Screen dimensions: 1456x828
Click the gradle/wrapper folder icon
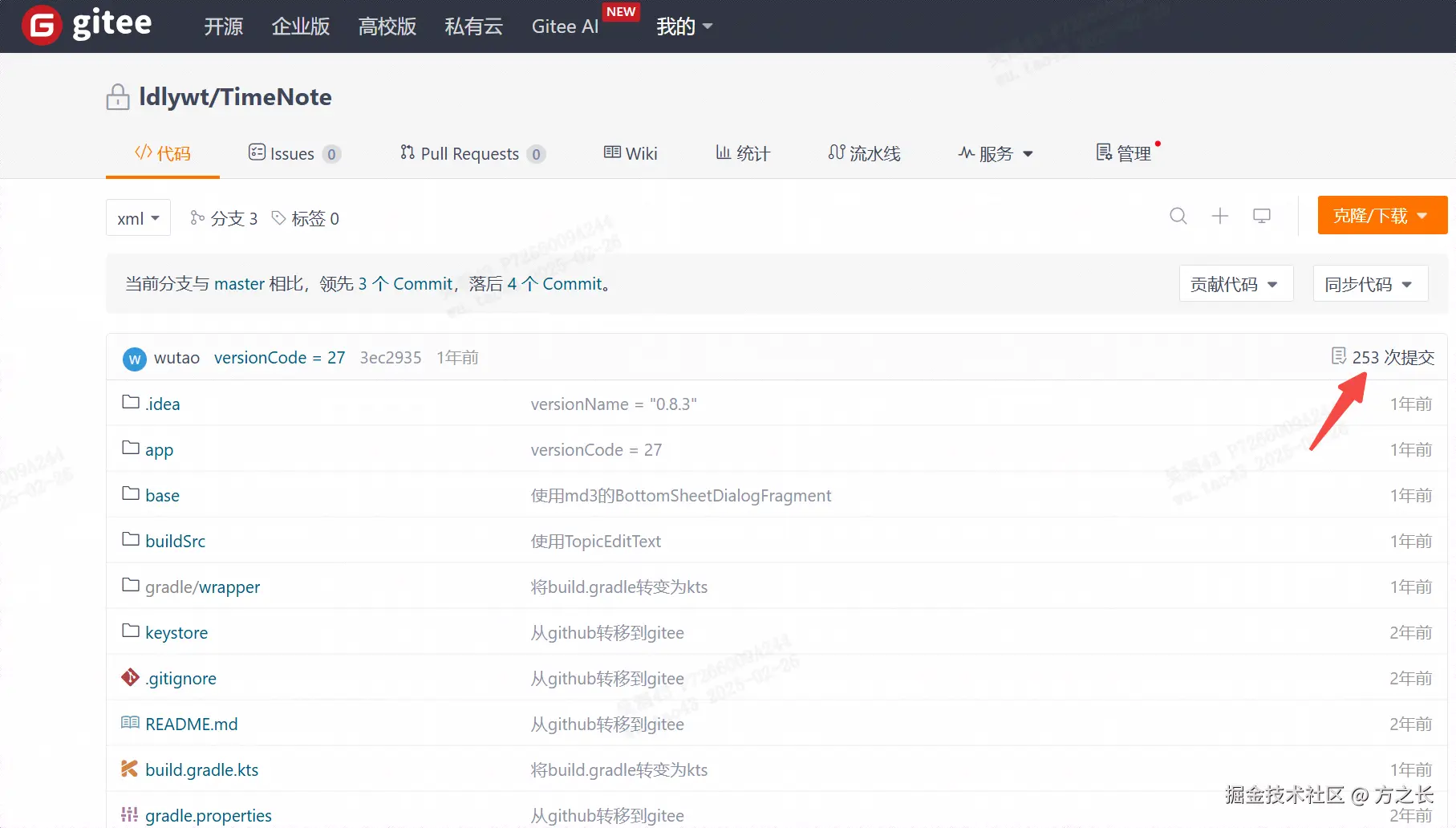pyautogui.click(x=131, y=585)
